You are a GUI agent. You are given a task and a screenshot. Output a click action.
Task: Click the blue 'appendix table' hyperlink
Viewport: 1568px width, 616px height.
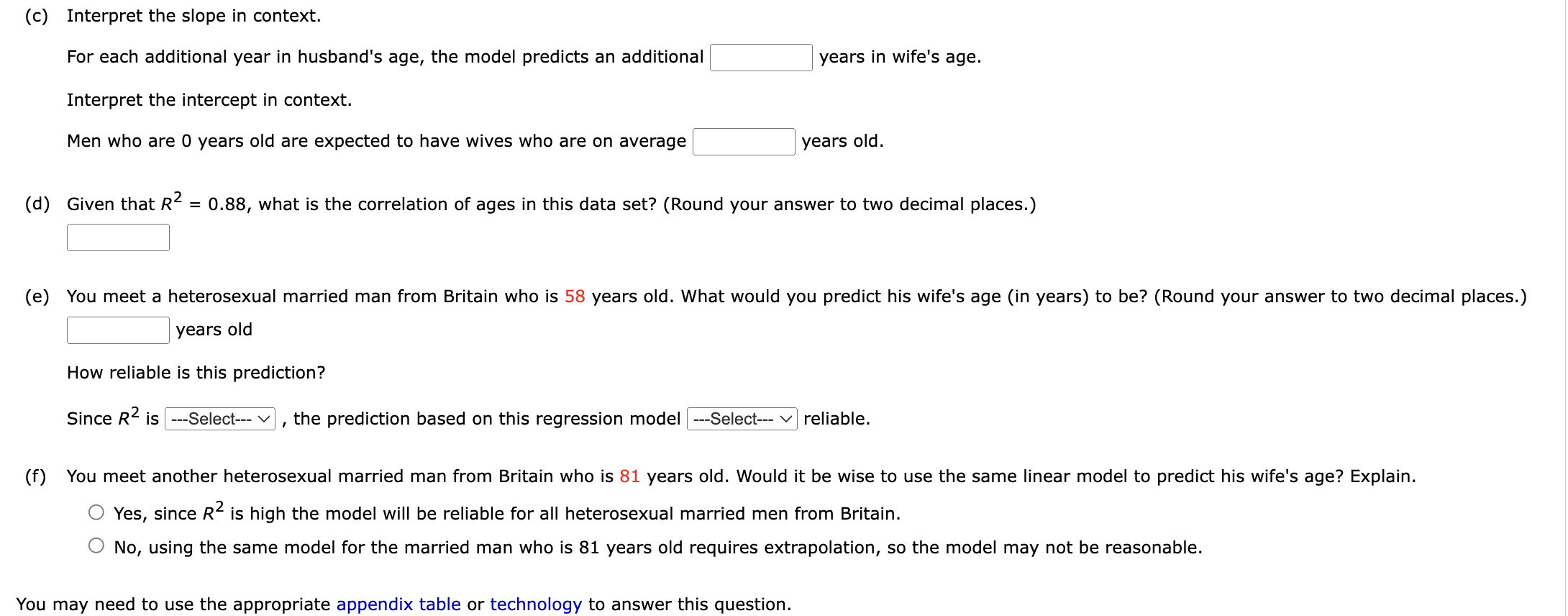point(398,604)
